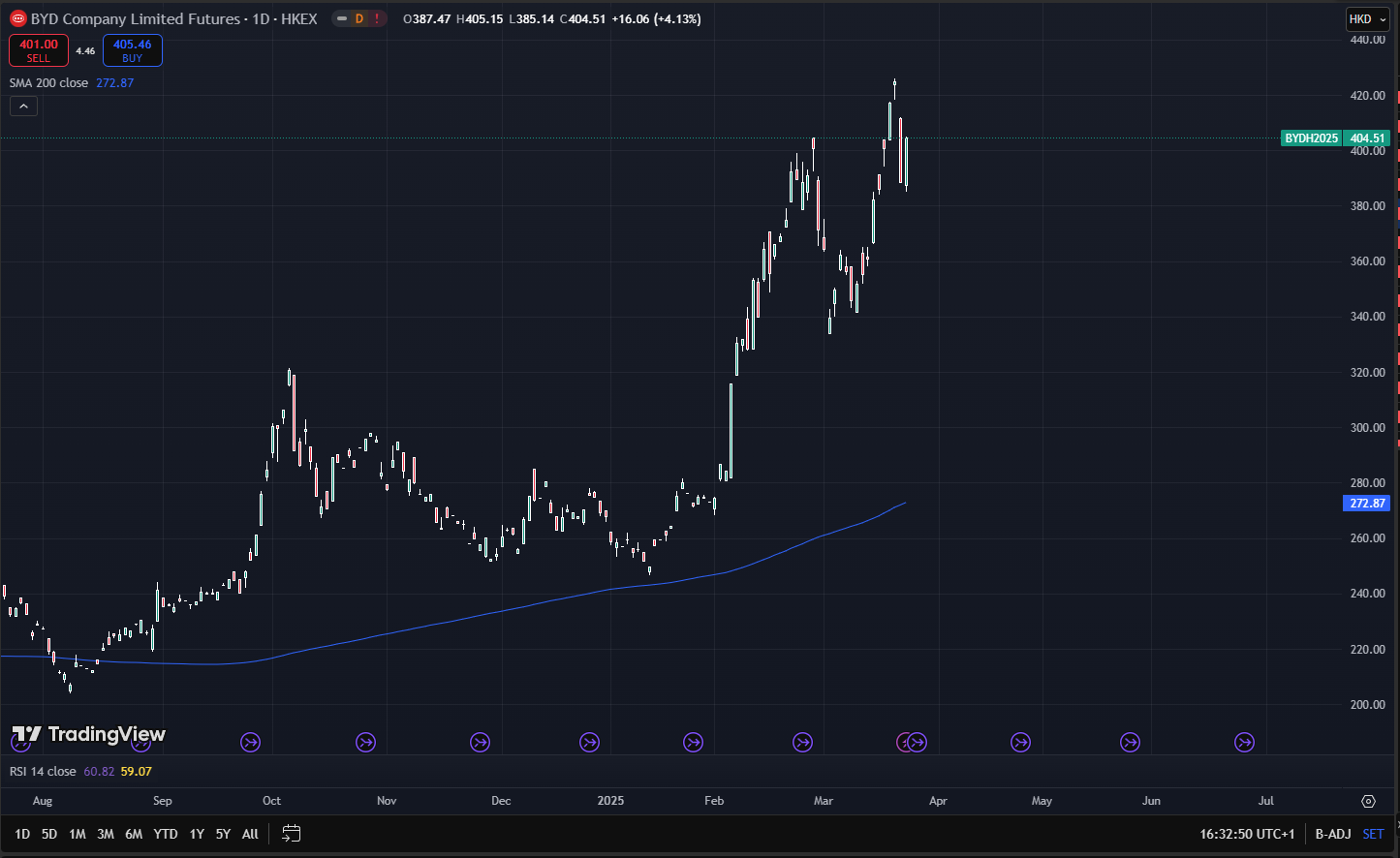Select the 5Y date range
1400x858 pixels.
tap(223, 834)
